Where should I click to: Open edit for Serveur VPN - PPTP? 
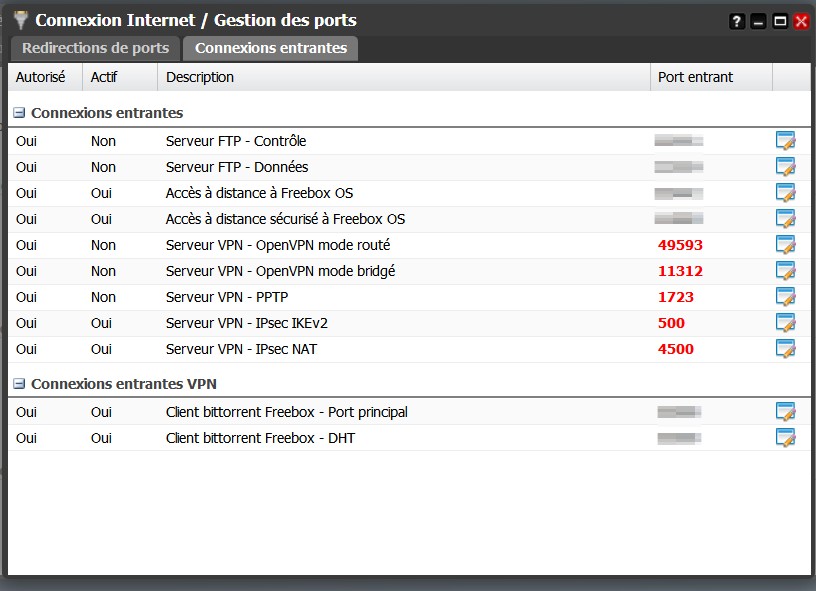(x=785, y=297)
